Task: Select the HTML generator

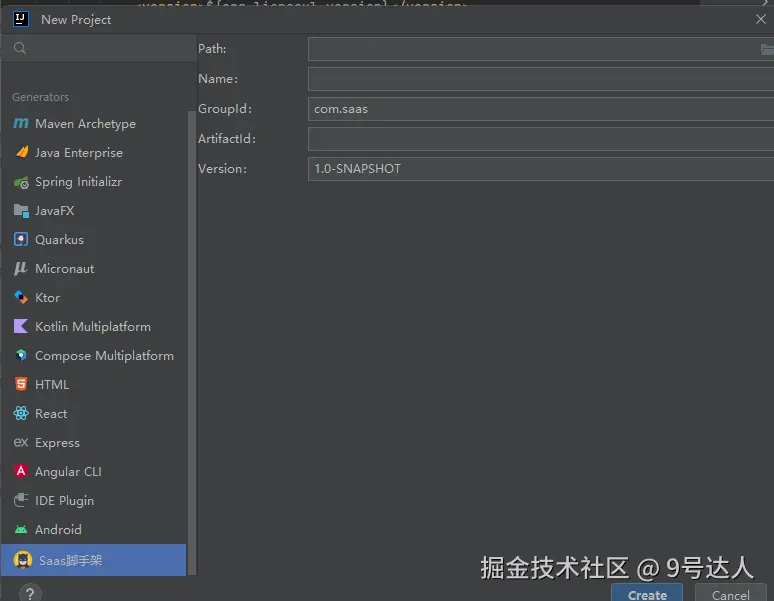Action: pos(93,384)
